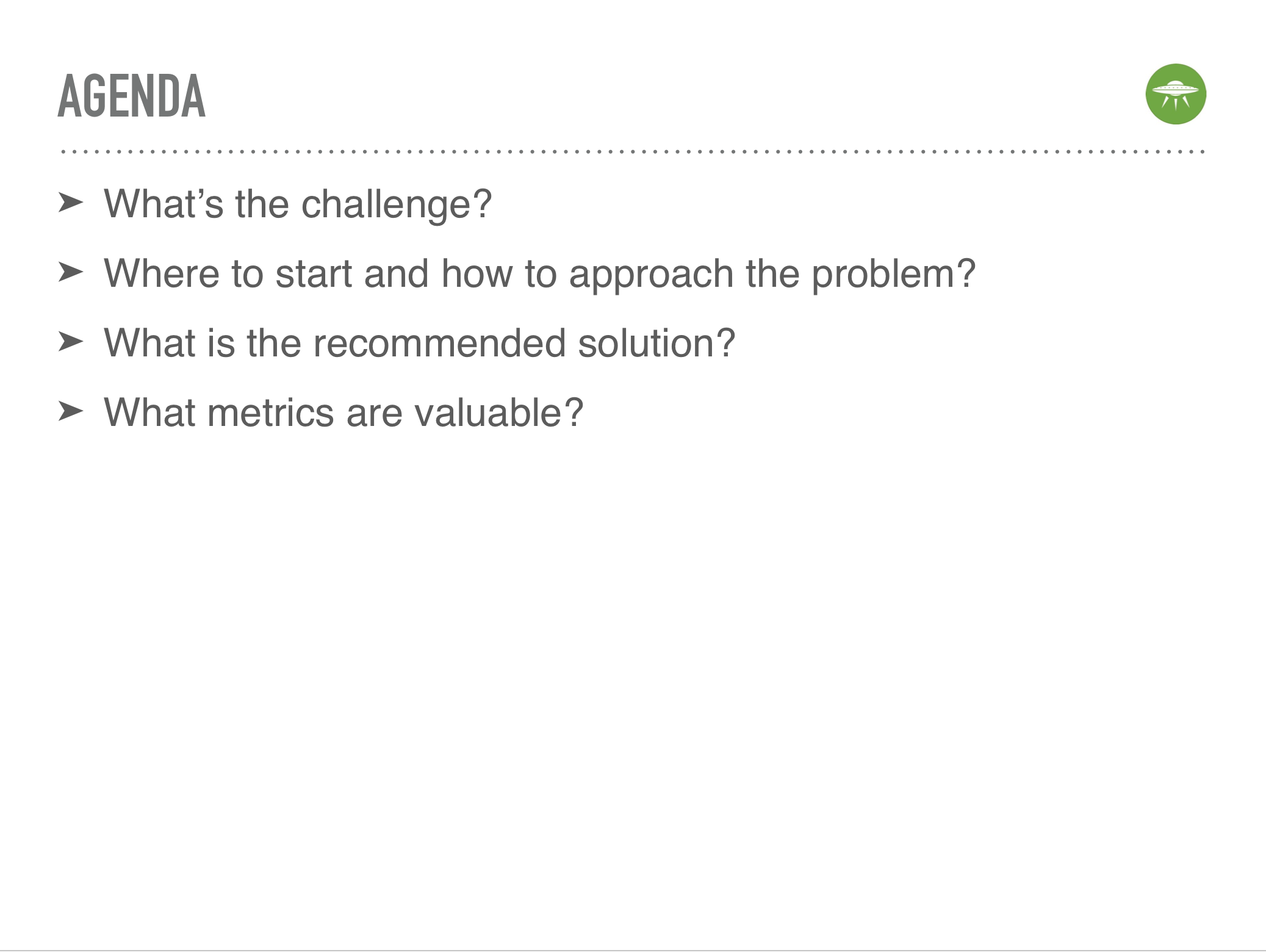This screenshot has width=1266, height=952.
Task: Click the word "problem?" in second bullet
Action: [x=894, y=274]
